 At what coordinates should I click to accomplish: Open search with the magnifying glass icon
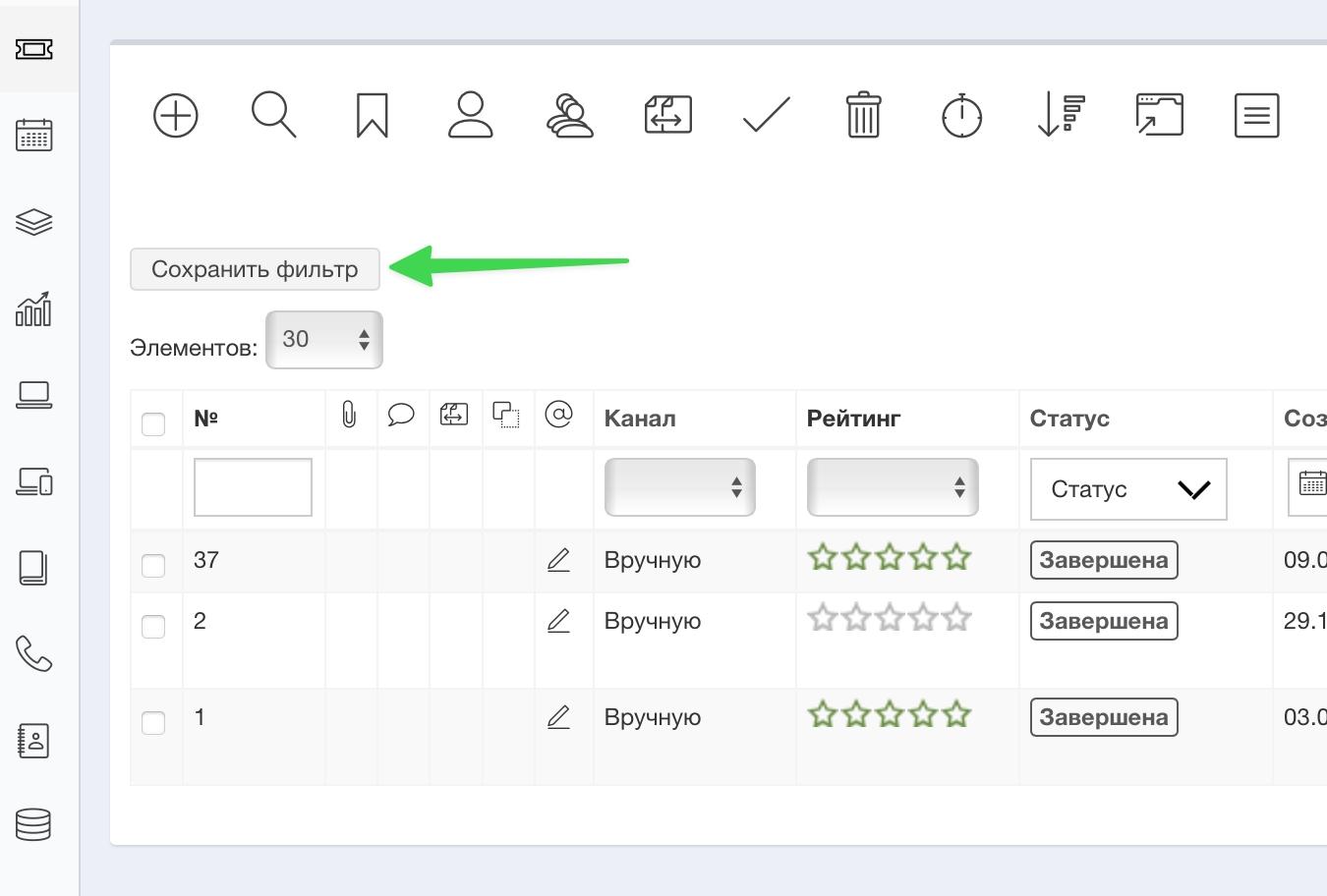273,115
